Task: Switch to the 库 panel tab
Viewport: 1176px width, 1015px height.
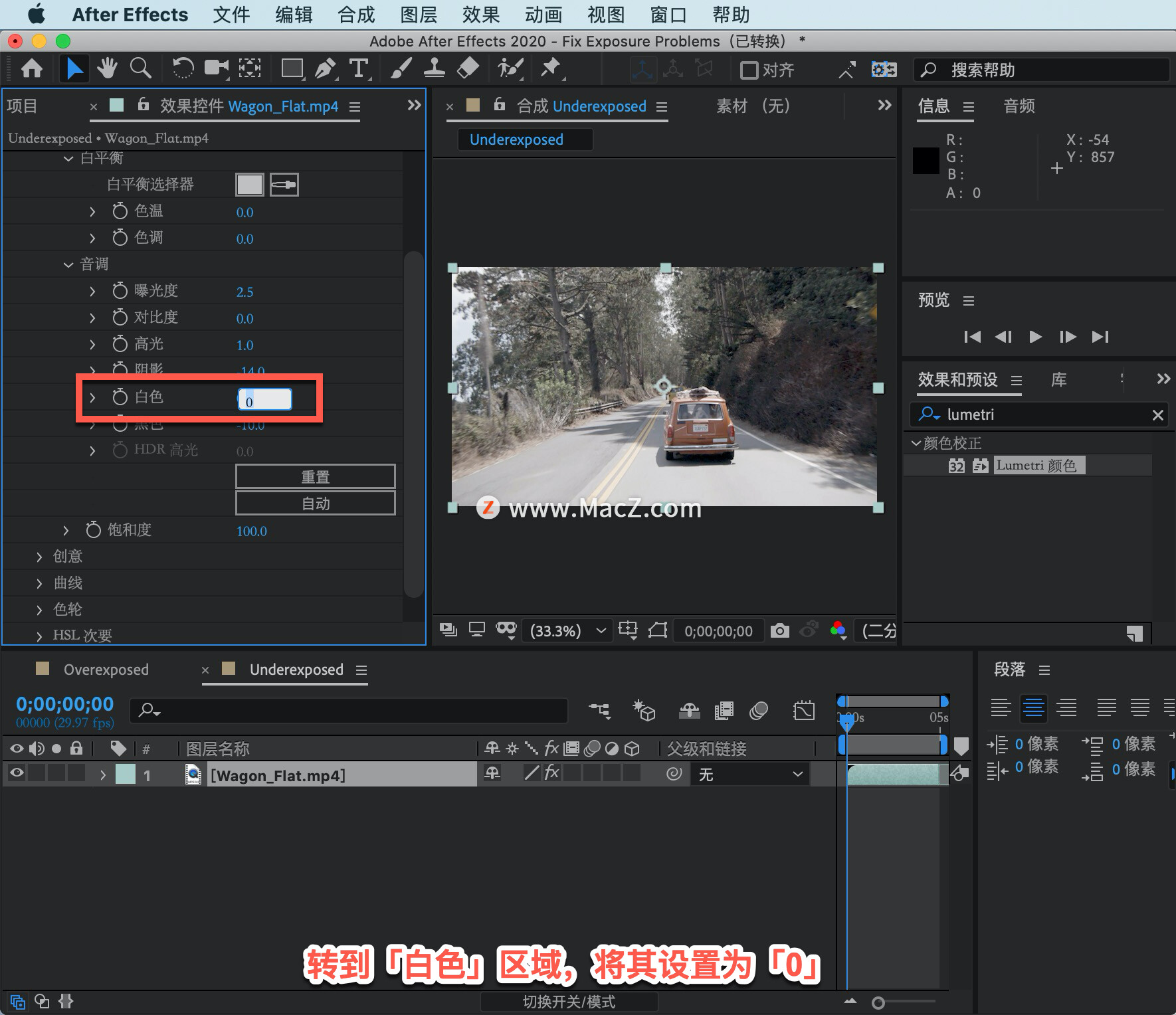Action: pyautogui.click(x=1059, y=379)
